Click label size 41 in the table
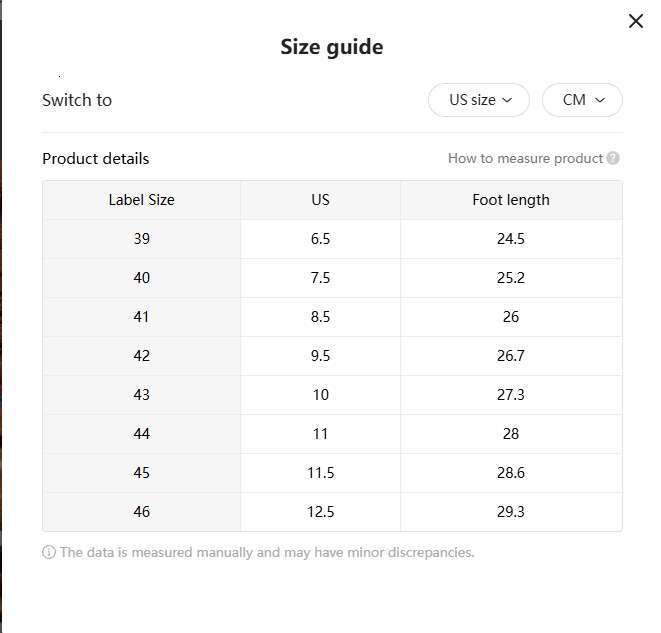The image size is (661, 633). (x=141, y=317)
